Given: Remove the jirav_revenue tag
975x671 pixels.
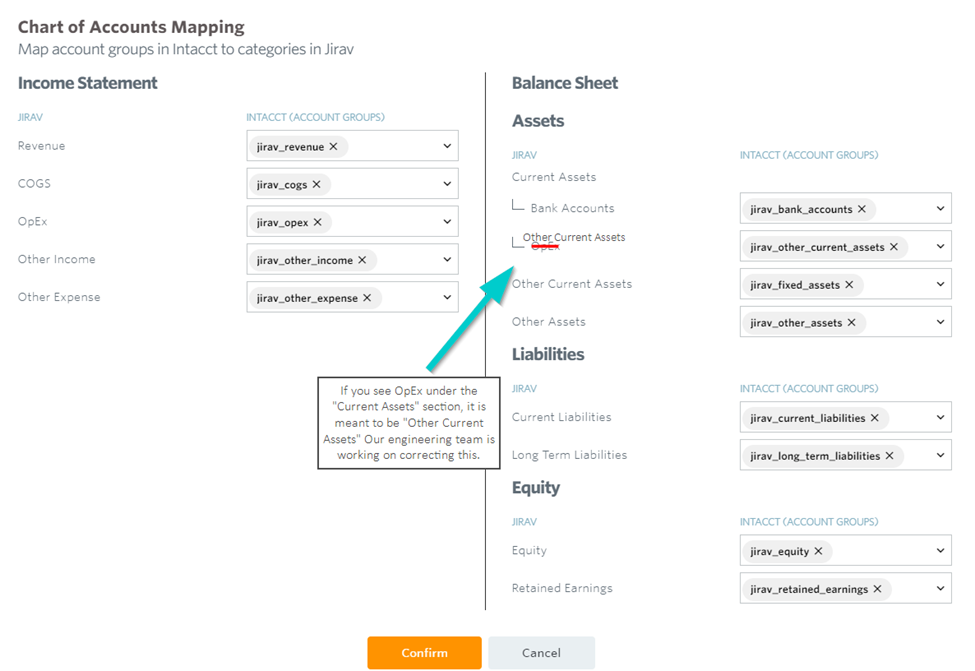Looking at the screenshot, I should pyautogui.click(x=333, y=147).
